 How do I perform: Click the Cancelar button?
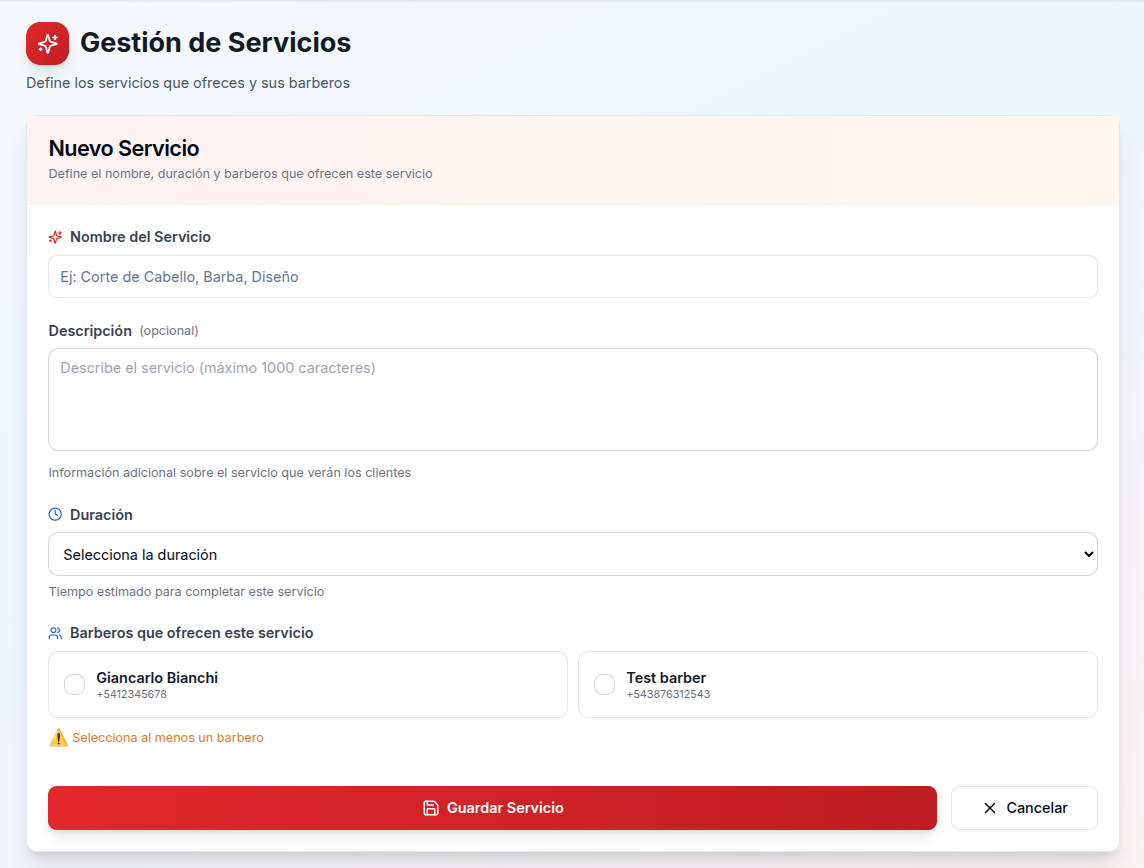[1024, 807]
